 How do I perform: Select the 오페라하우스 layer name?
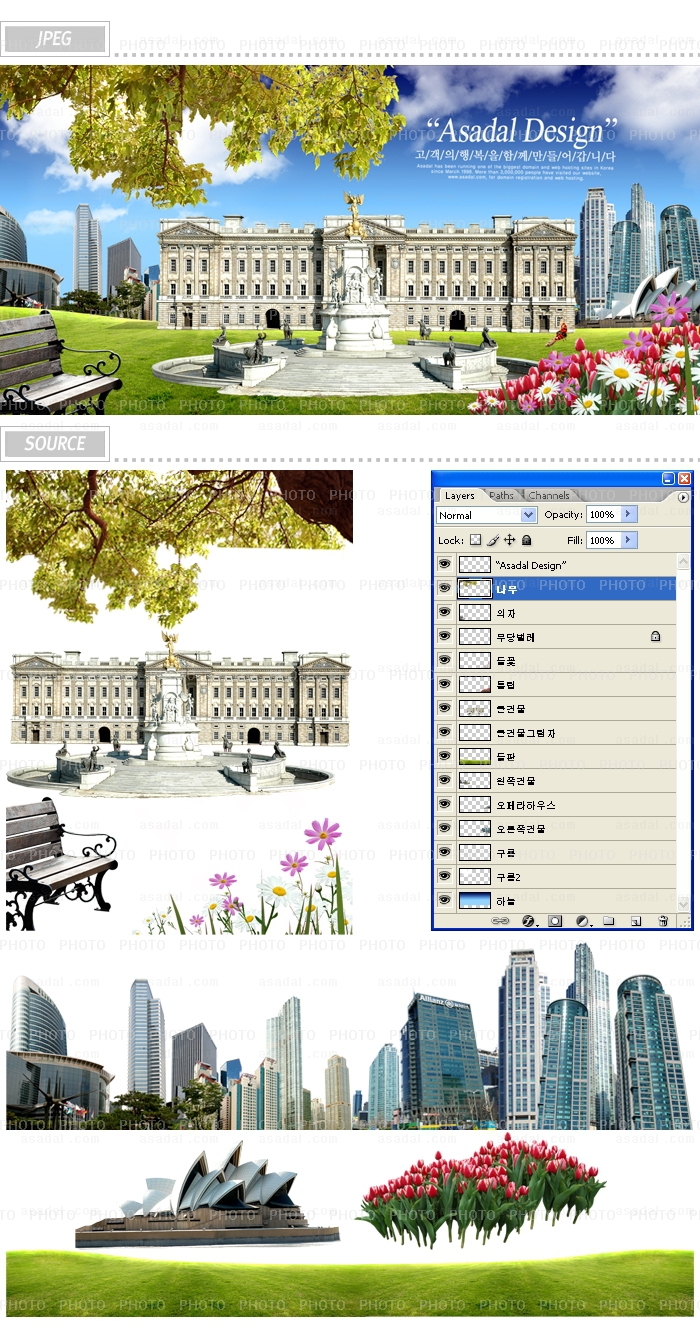click(x=526, y=805)
